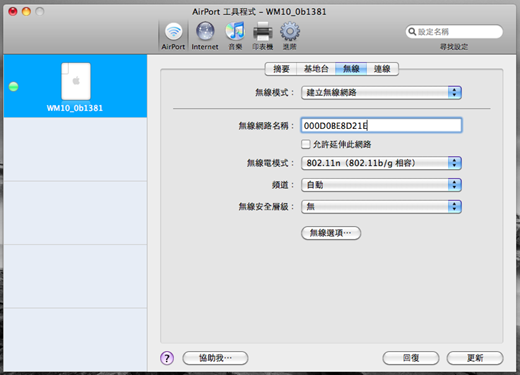
Task: Open the 音樂 (Music) toolbar pane
Action: point(235,36)
